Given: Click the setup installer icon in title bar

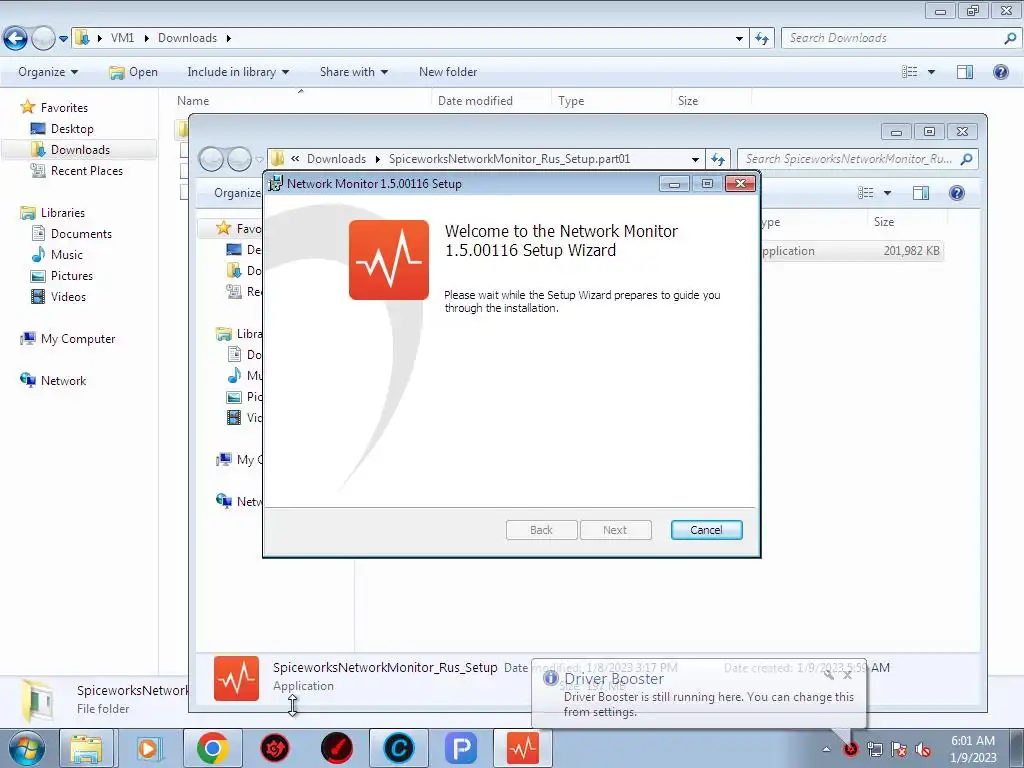Looking at the screenshot, I should [x=276, y=184].
